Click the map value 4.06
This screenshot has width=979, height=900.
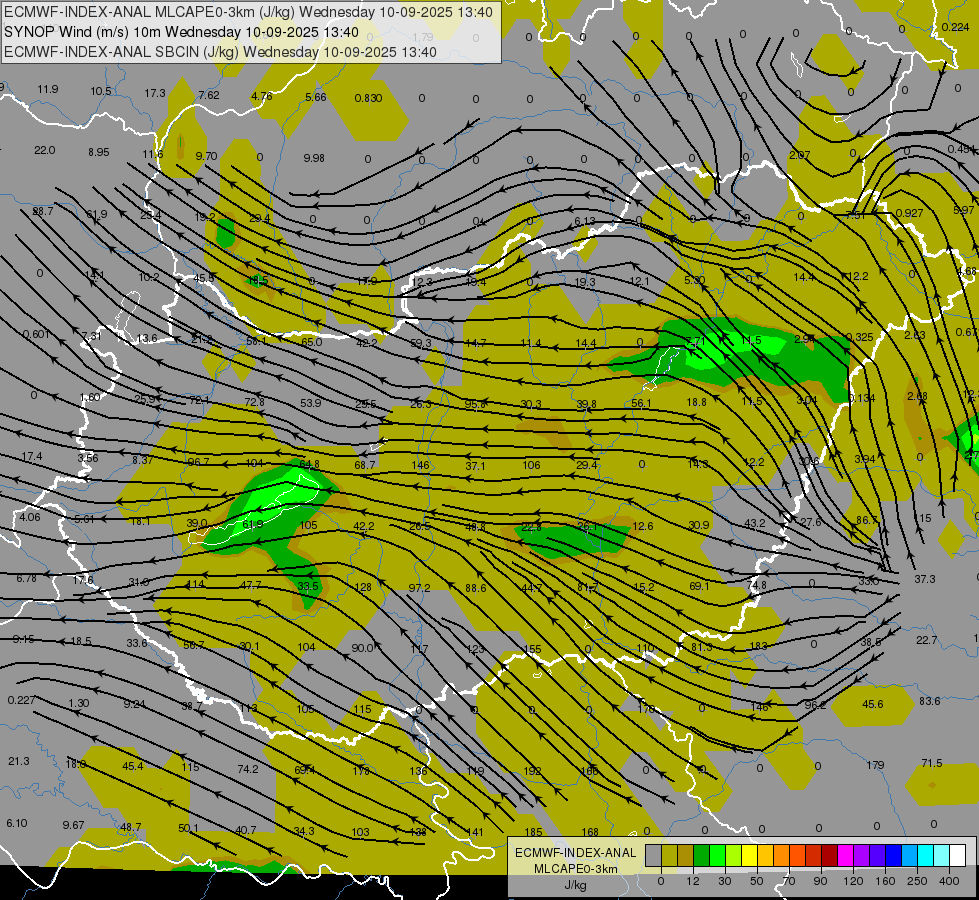pyautogui.click(x=29, y=517)
